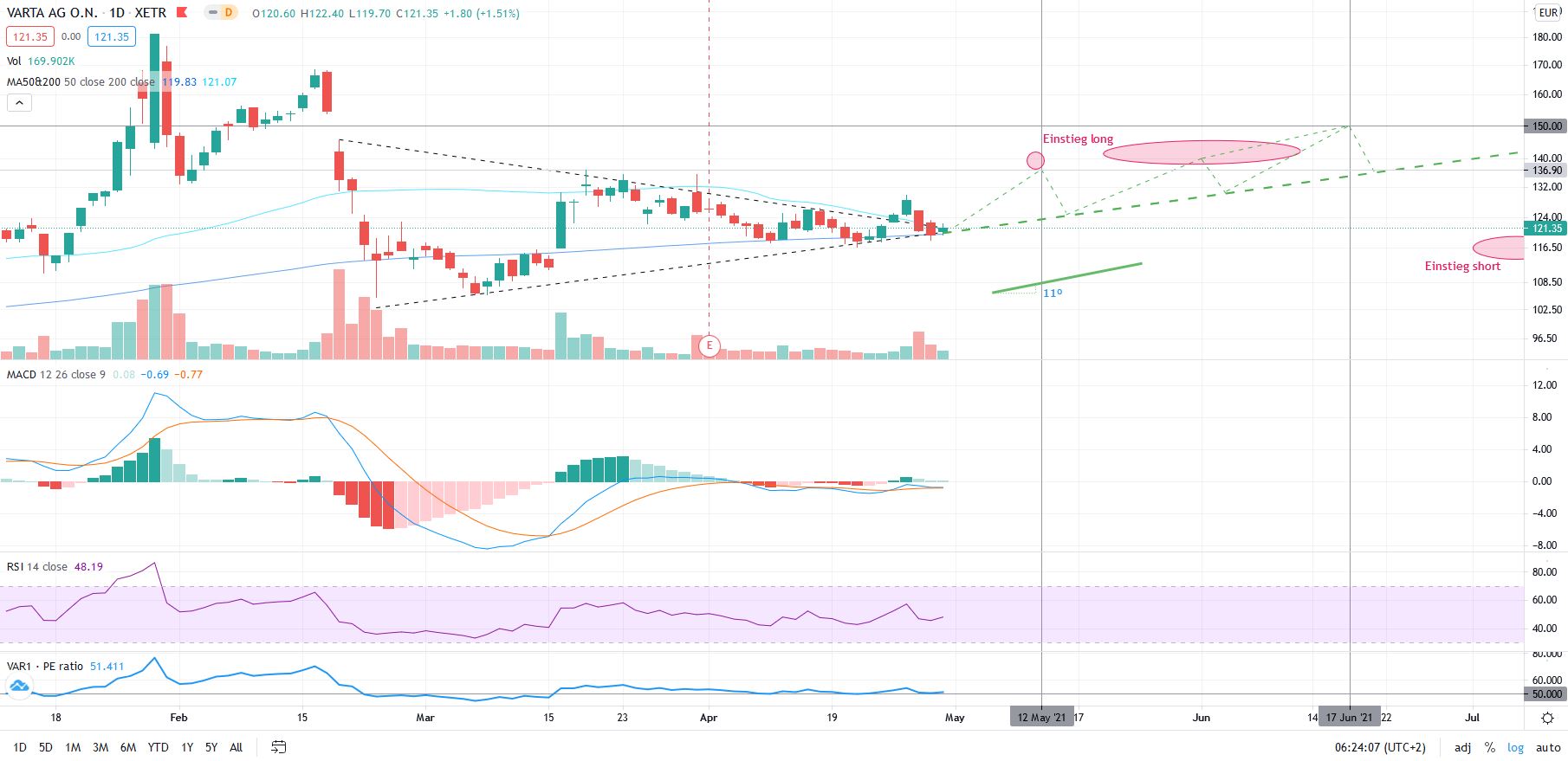Click the red sell price 121.35 button
1568x761 pixels.
tap(30, 36)
